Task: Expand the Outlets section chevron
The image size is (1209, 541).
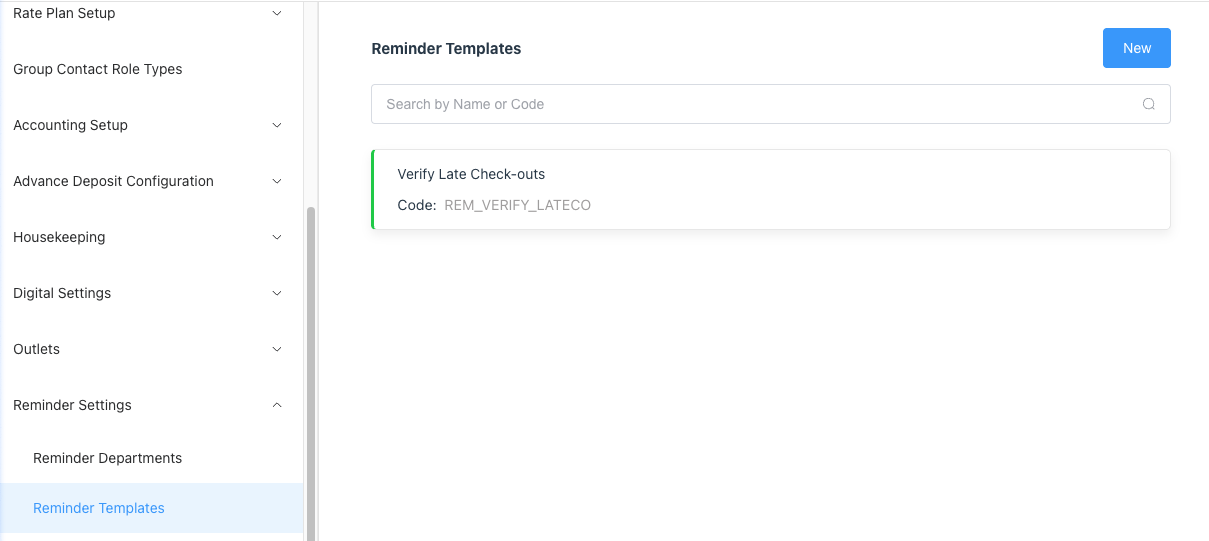Action: [278, 349]
